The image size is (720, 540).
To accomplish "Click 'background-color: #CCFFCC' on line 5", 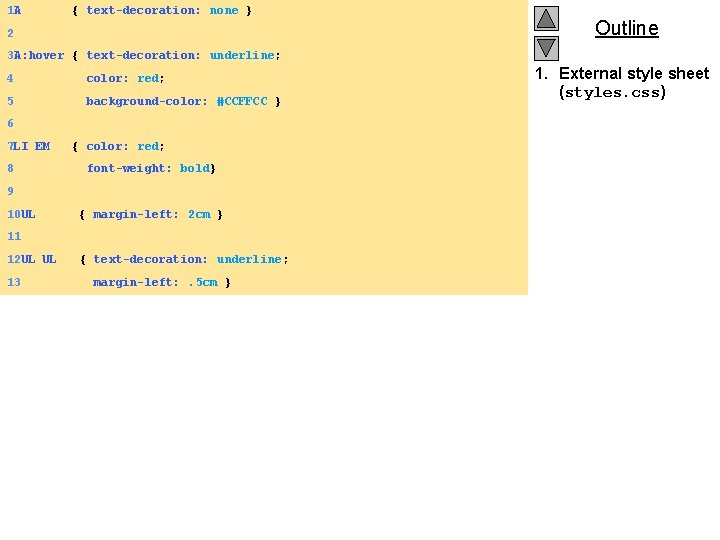I will [x=177, y=101].
